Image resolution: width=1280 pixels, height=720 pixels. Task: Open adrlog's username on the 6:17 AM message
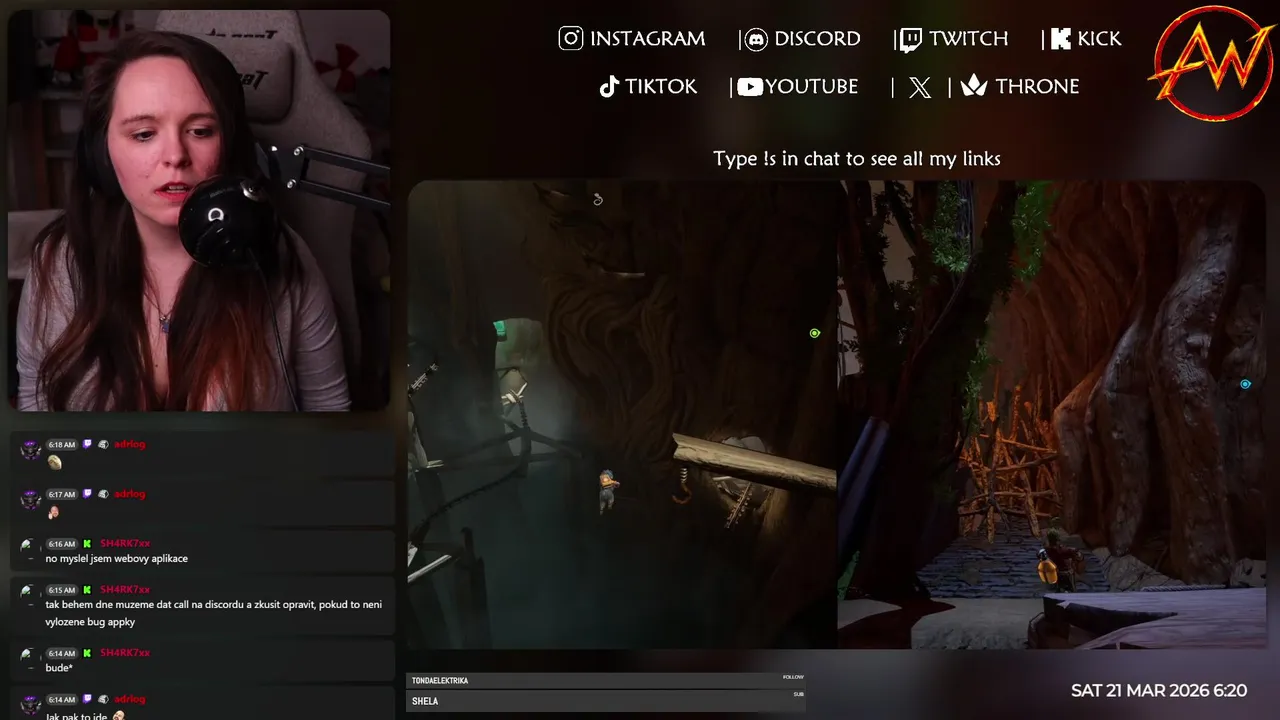point(130,494)
